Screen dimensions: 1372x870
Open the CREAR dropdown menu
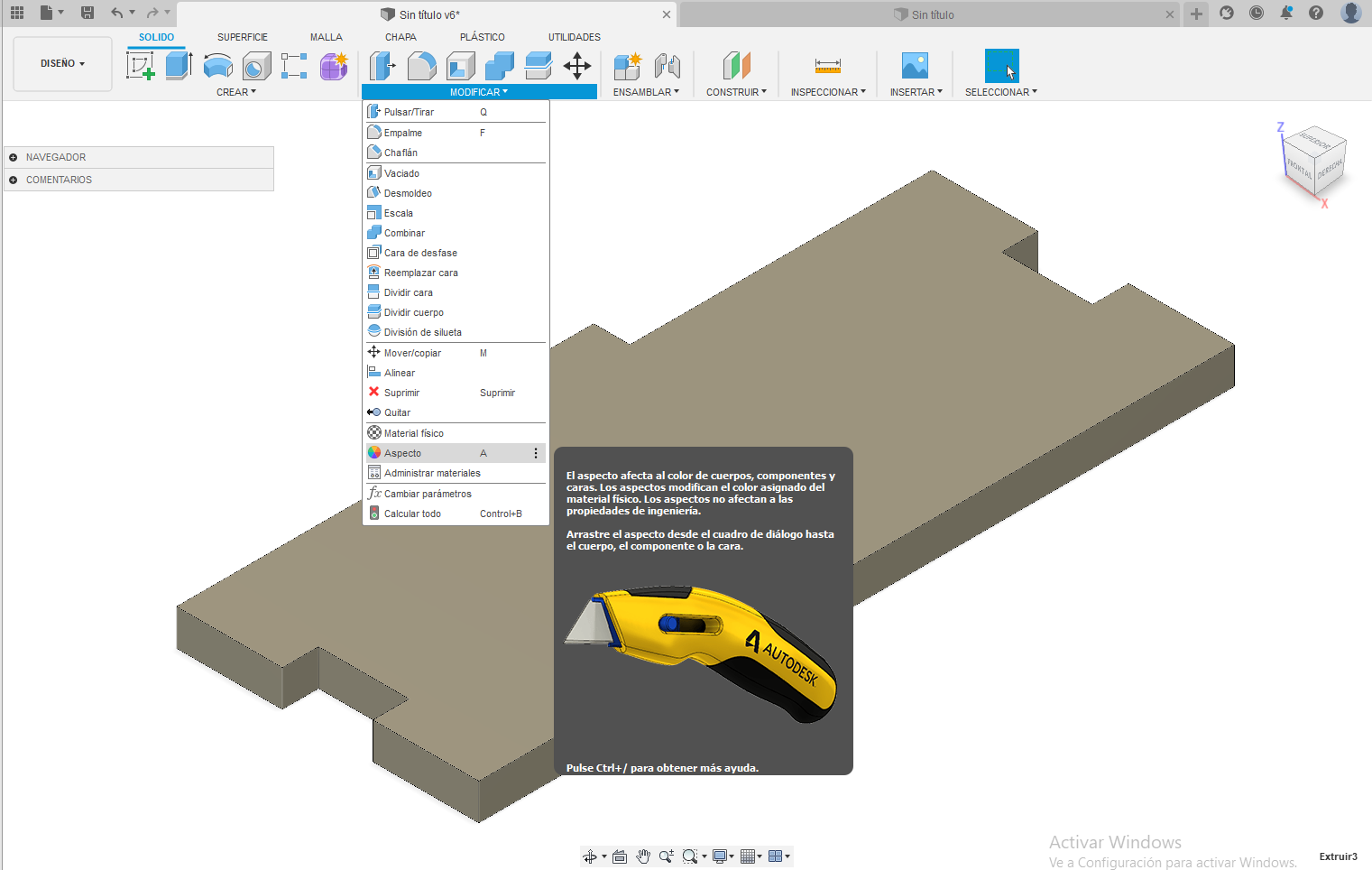tap(236, 92)
